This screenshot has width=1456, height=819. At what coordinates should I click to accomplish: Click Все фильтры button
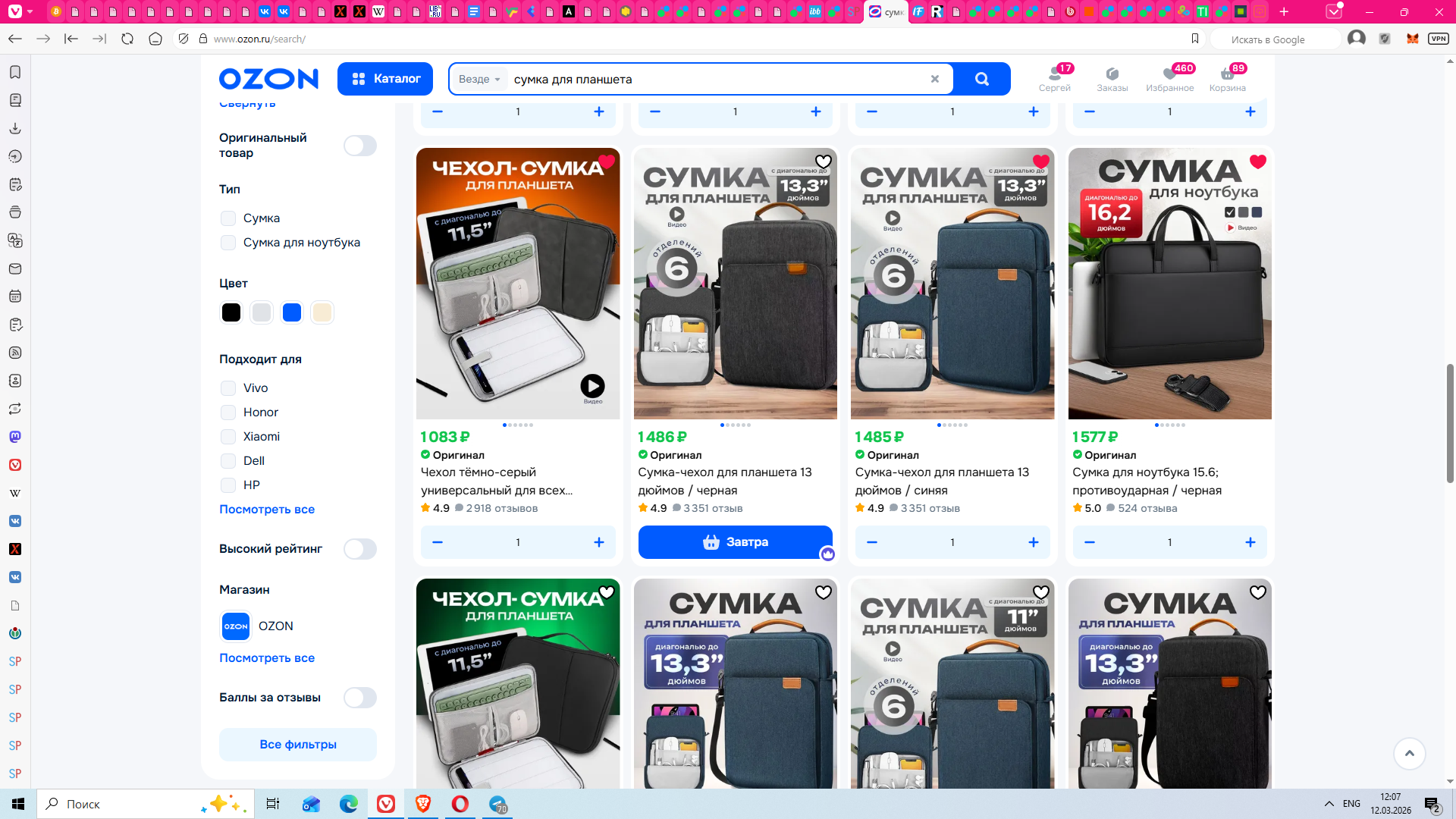click(297, 745)
